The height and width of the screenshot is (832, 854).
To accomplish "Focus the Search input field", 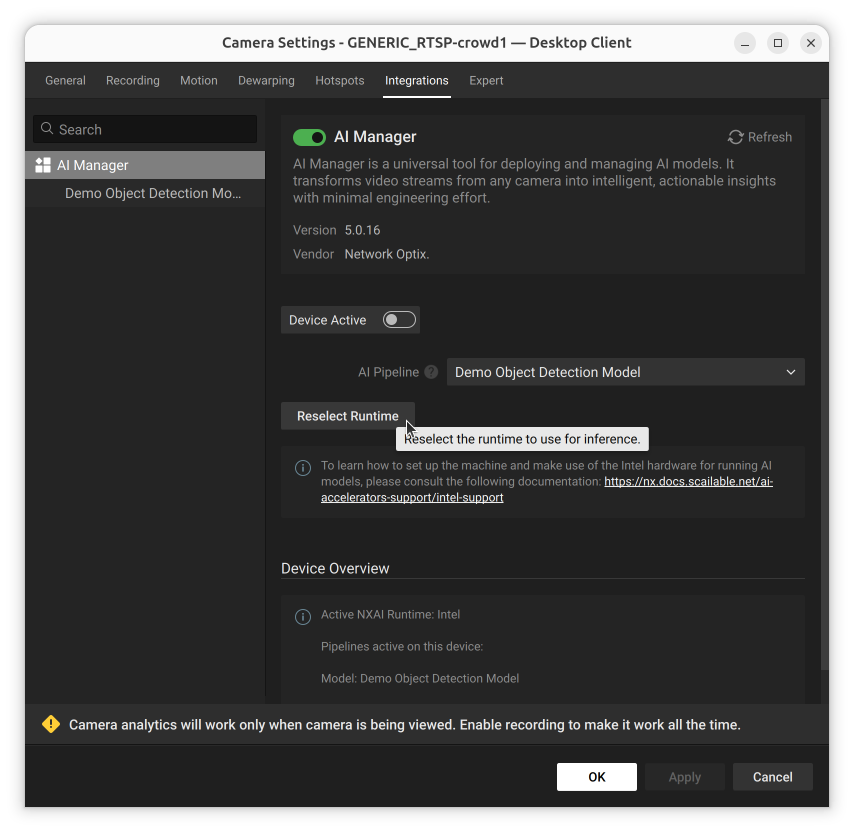I will (x=145, y=129).
